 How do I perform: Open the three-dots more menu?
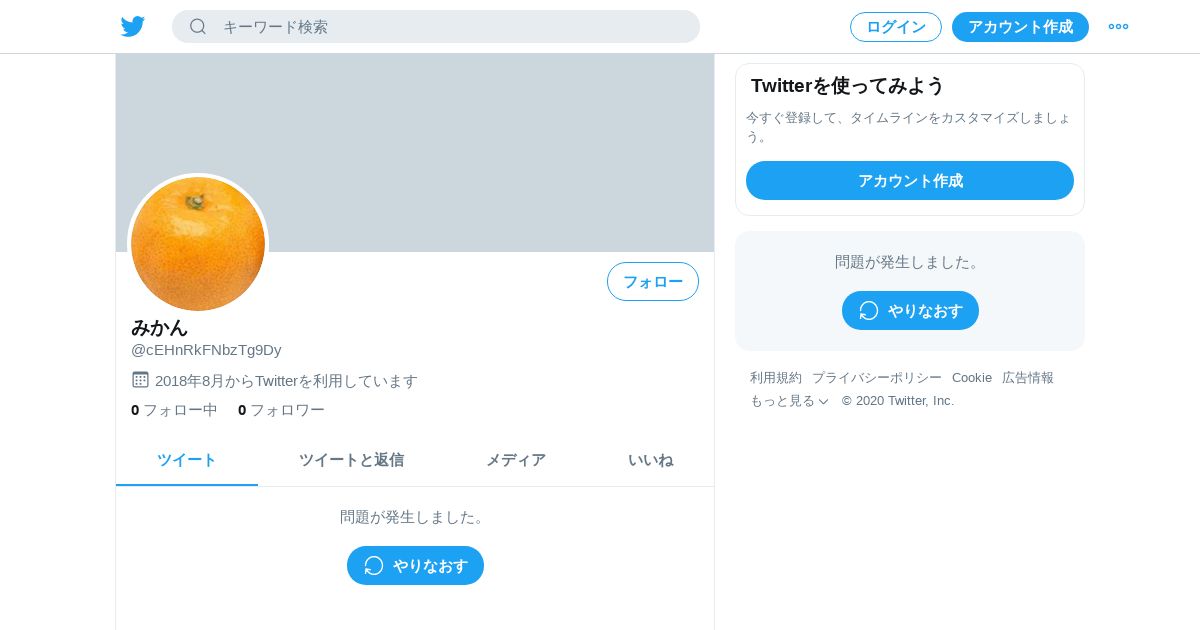tap(1118, 26)
